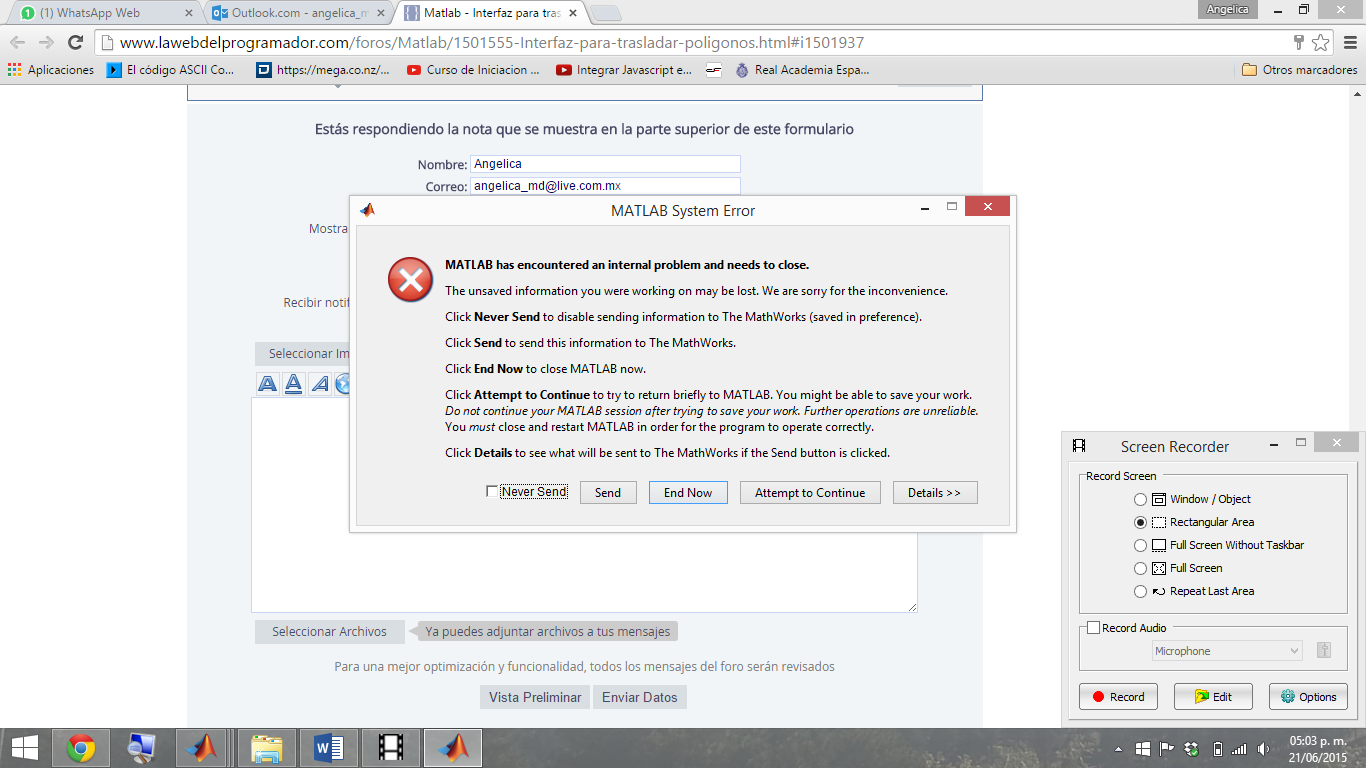Open the https://mega.co.nz/... bookmark
The image size is (1366, 768).
pos(323,70)
